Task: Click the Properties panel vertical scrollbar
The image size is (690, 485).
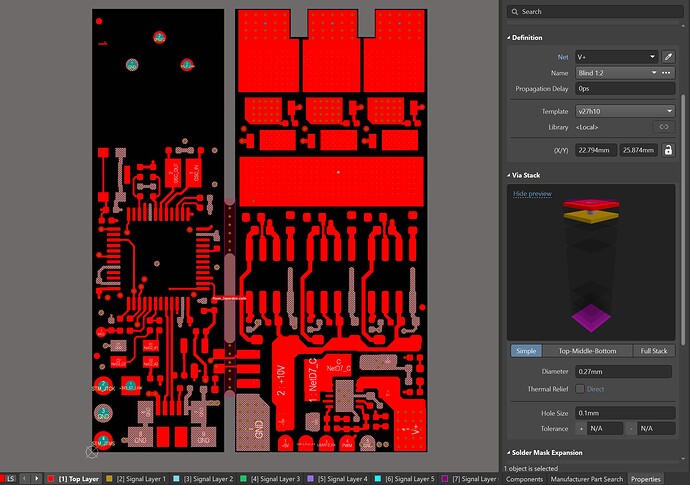Action: 683,220
